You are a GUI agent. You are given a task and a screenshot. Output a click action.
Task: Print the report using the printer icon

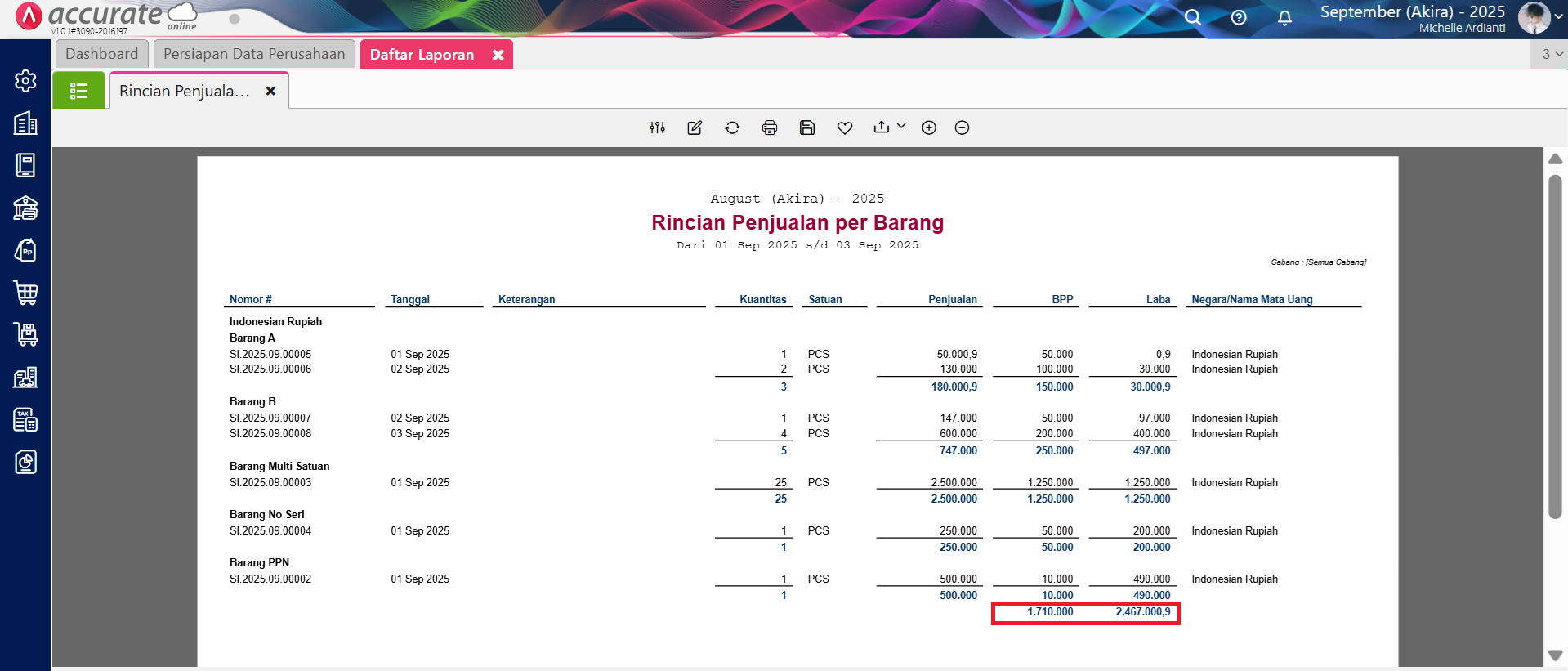pos(770,127)
